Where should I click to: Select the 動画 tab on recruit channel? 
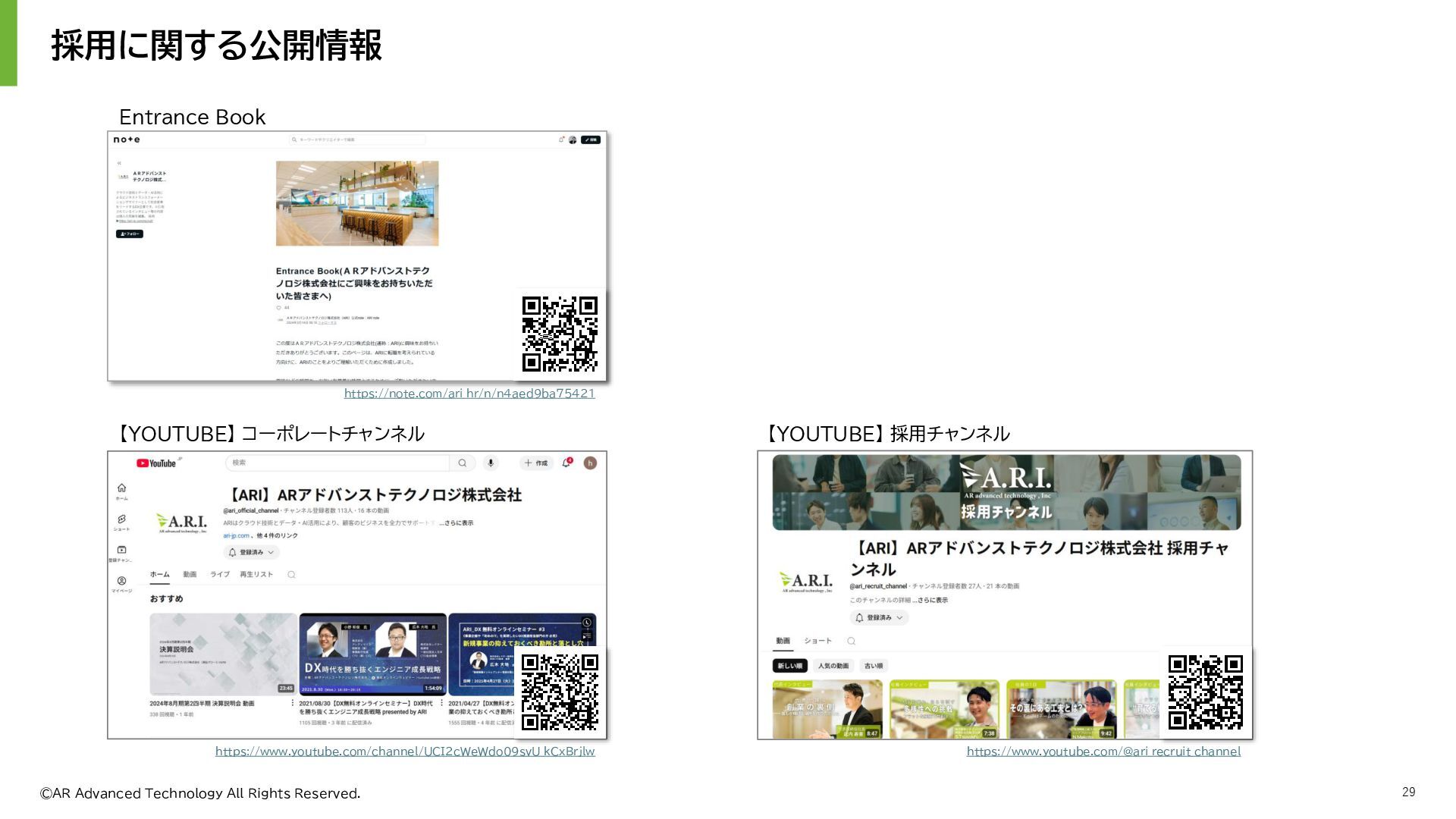[x=783, y=642]
